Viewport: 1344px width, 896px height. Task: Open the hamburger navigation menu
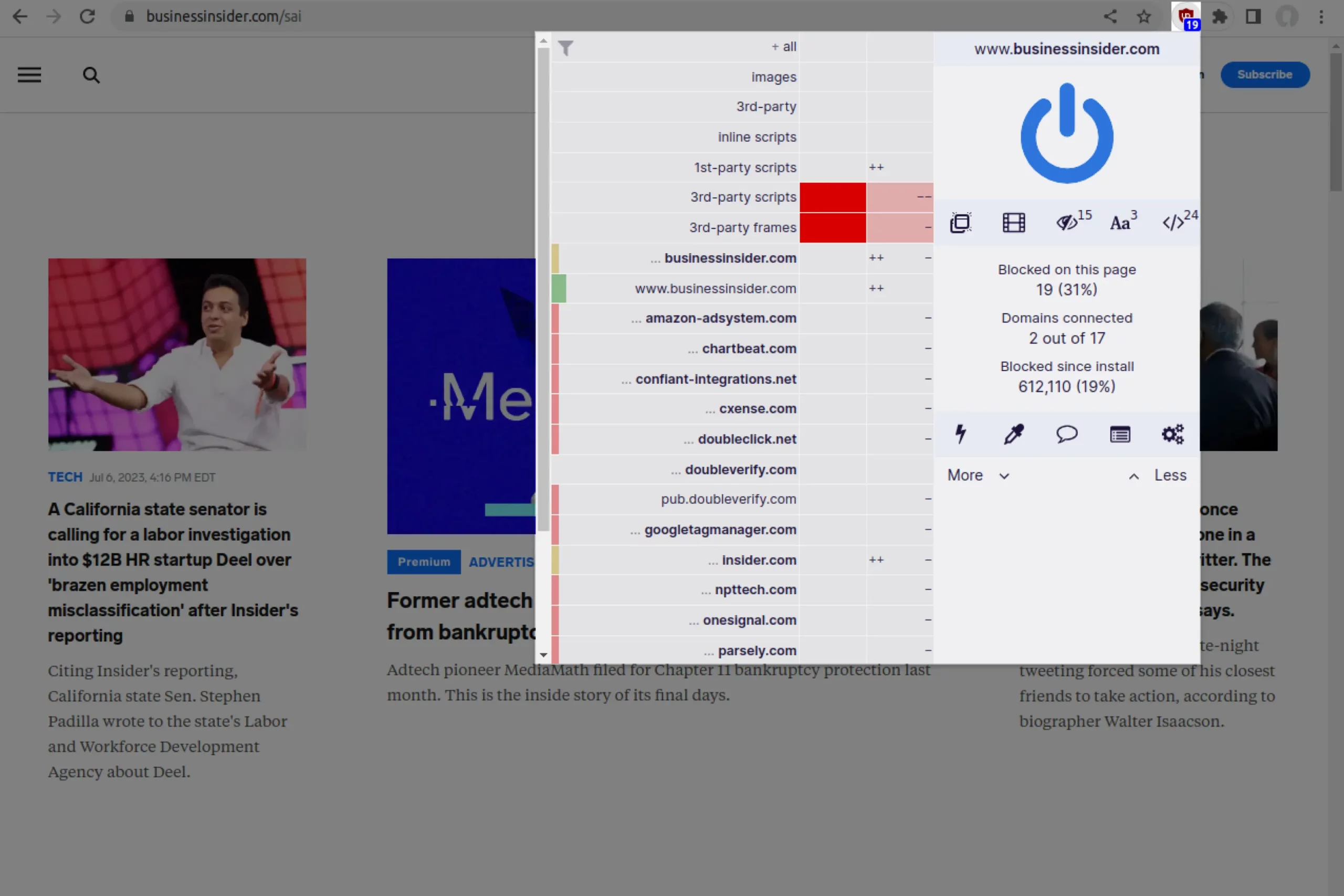click(x=29, y=75)
